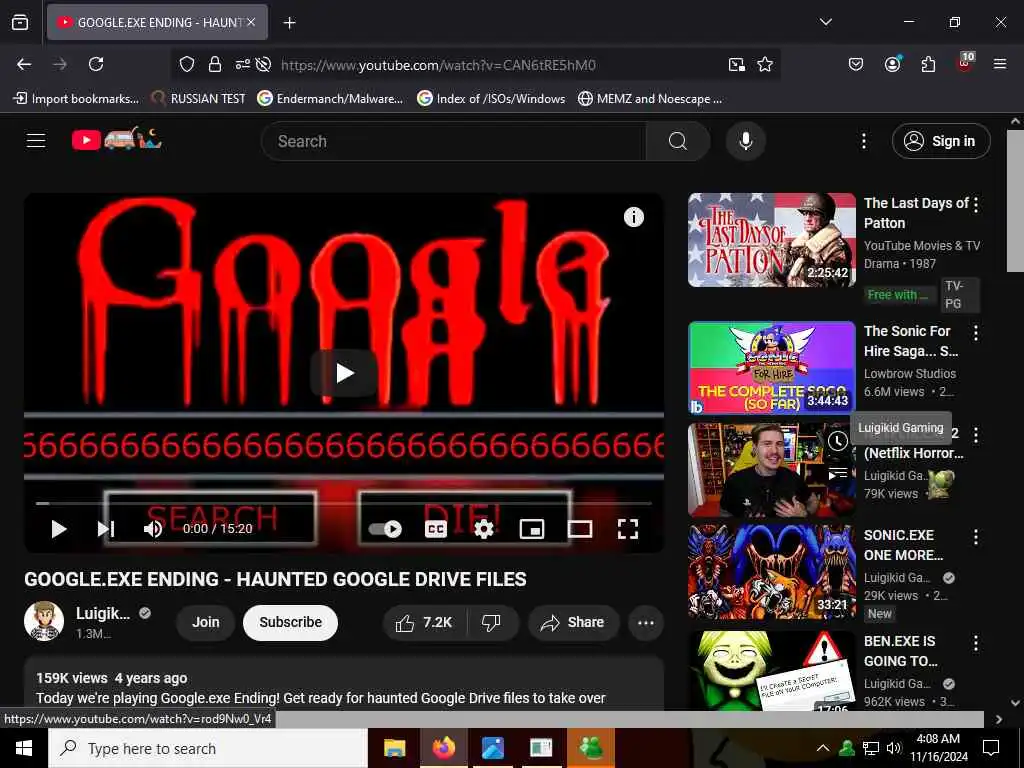The height and width of the screenshot is (768, 1024).
Task: Enter full screen mode
Action: point(628,529)
